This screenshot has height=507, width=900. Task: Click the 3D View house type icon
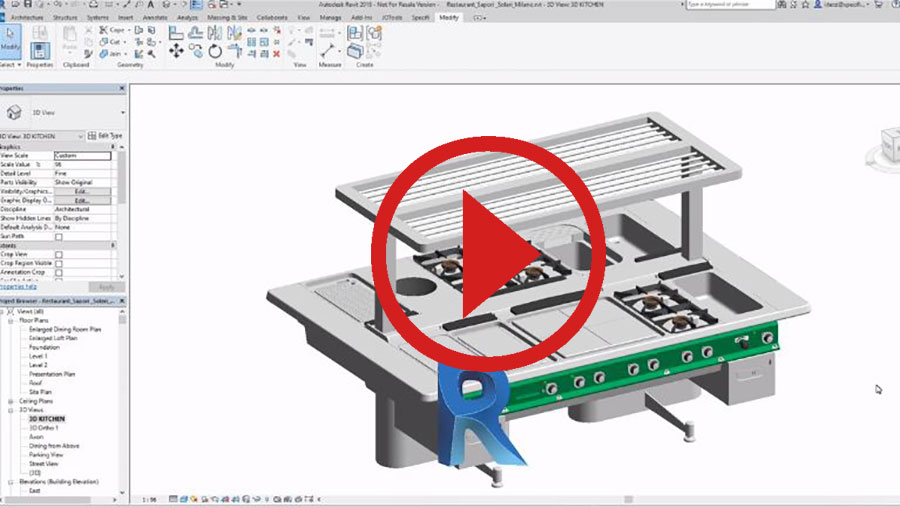pos(14,113)
